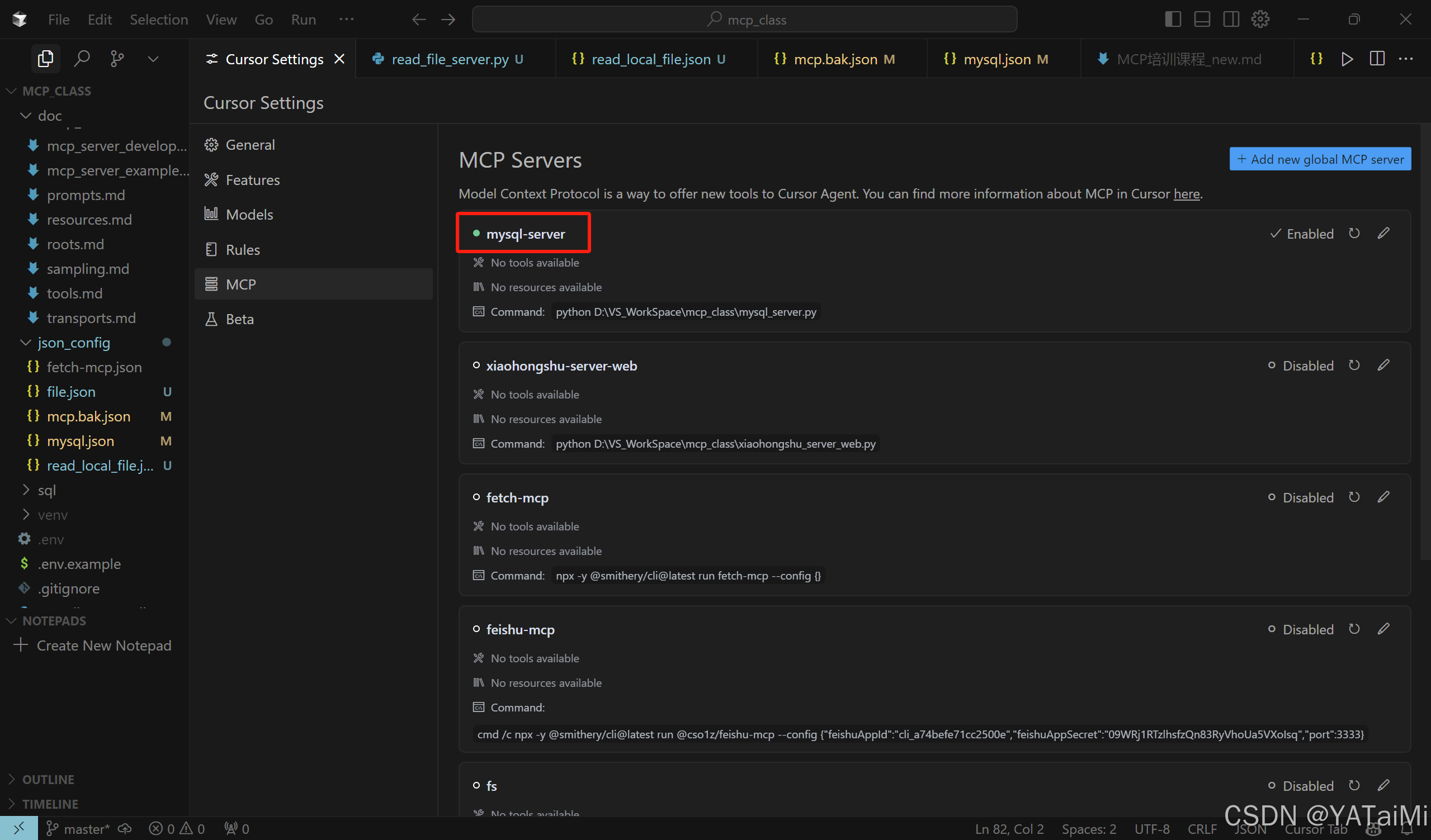1431x840 pixels.
Task: Open the settings gear in title bar
Action: [1259, 20]
